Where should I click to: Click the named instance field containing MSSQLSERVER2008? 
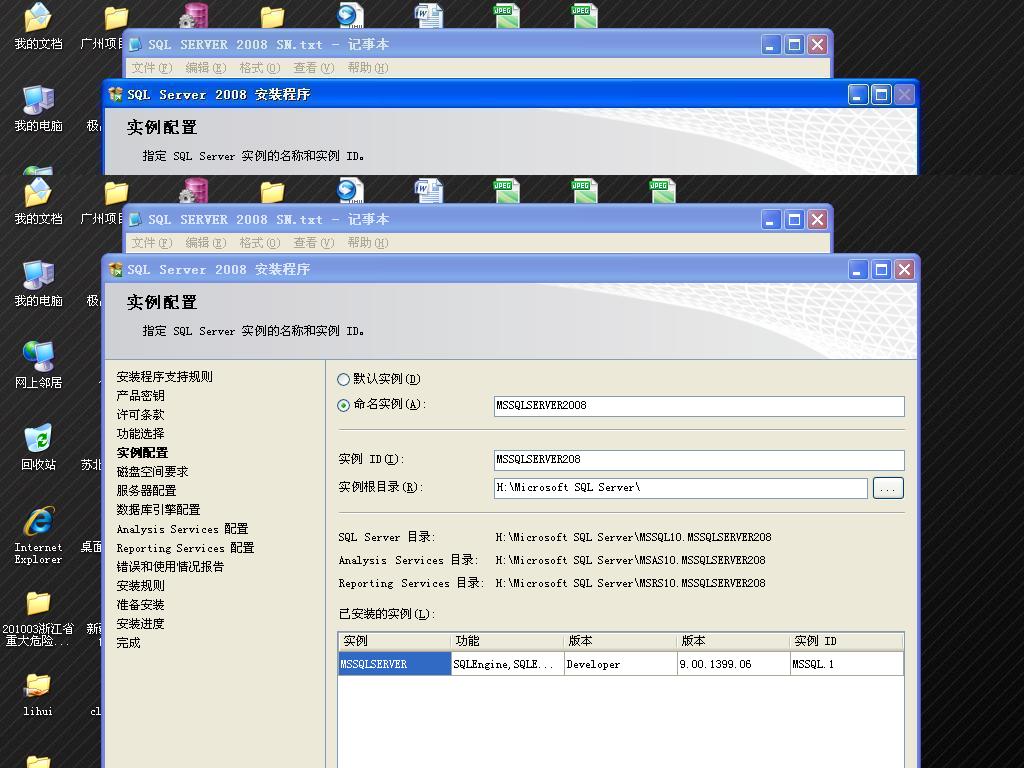click(x=698, y=406)
